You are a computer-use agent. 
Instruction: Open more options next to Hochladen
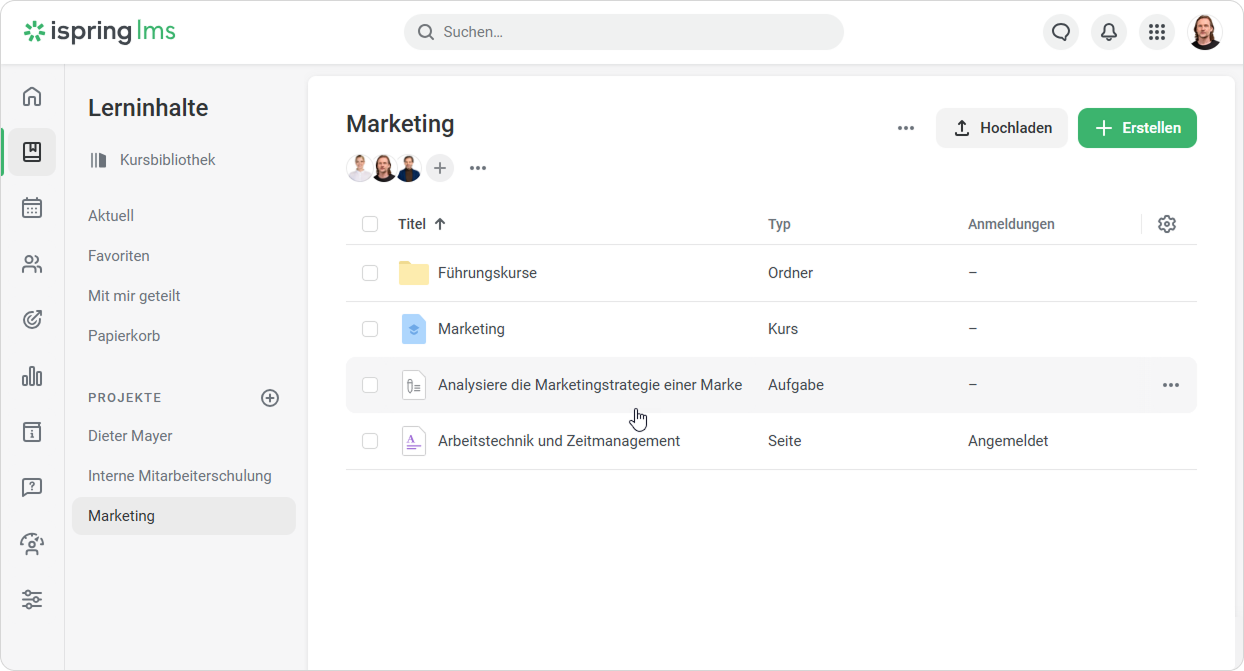coord(906,128)
